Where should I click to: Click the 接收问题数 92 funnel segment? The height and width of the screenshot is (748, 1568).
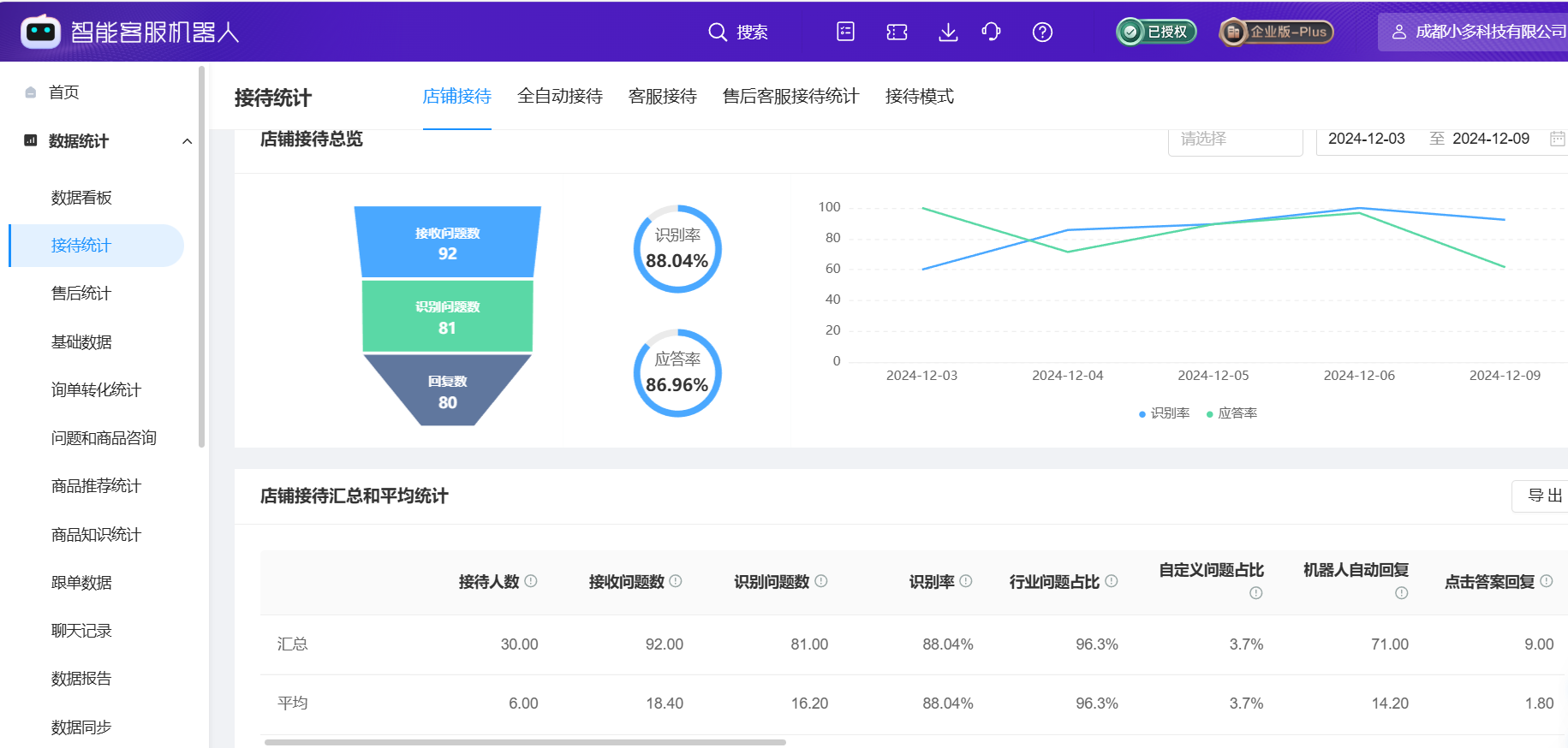click(448, 242)
